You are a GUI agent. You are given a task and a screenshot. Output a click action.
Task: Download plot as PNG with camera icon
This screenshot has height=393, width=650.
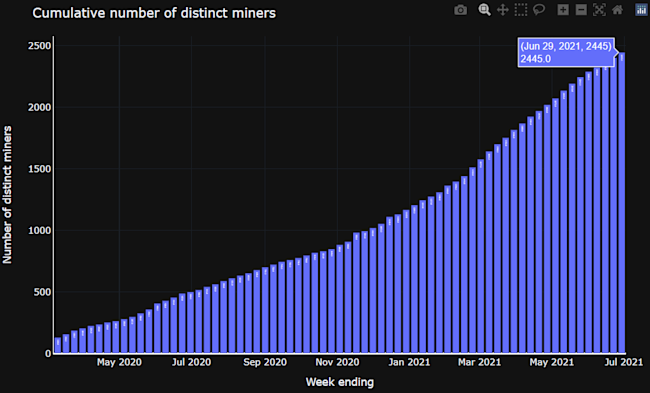tap(460, 10)
